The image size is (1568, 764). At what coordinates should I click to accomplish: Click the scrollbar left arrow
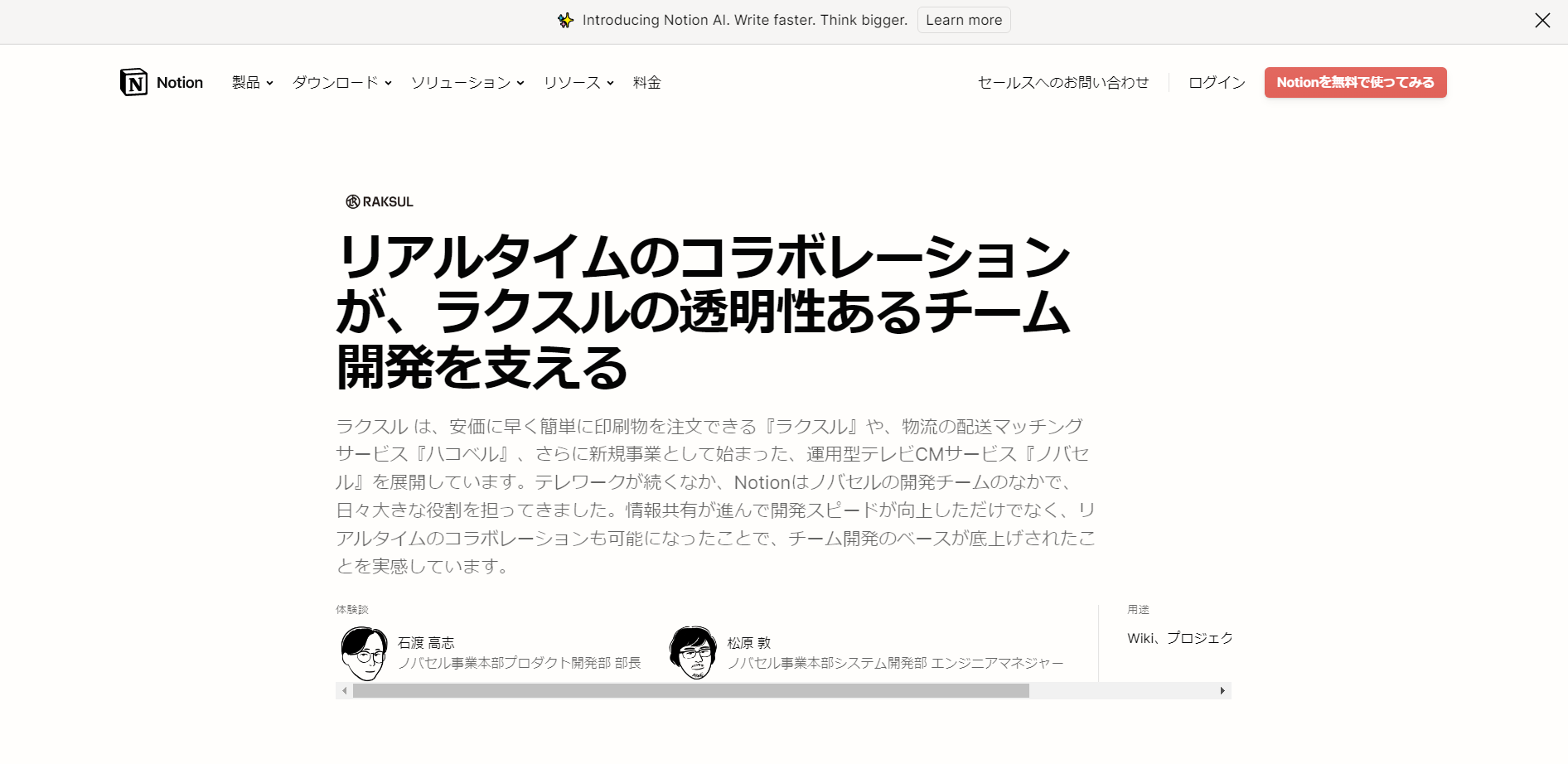point(345,690)
